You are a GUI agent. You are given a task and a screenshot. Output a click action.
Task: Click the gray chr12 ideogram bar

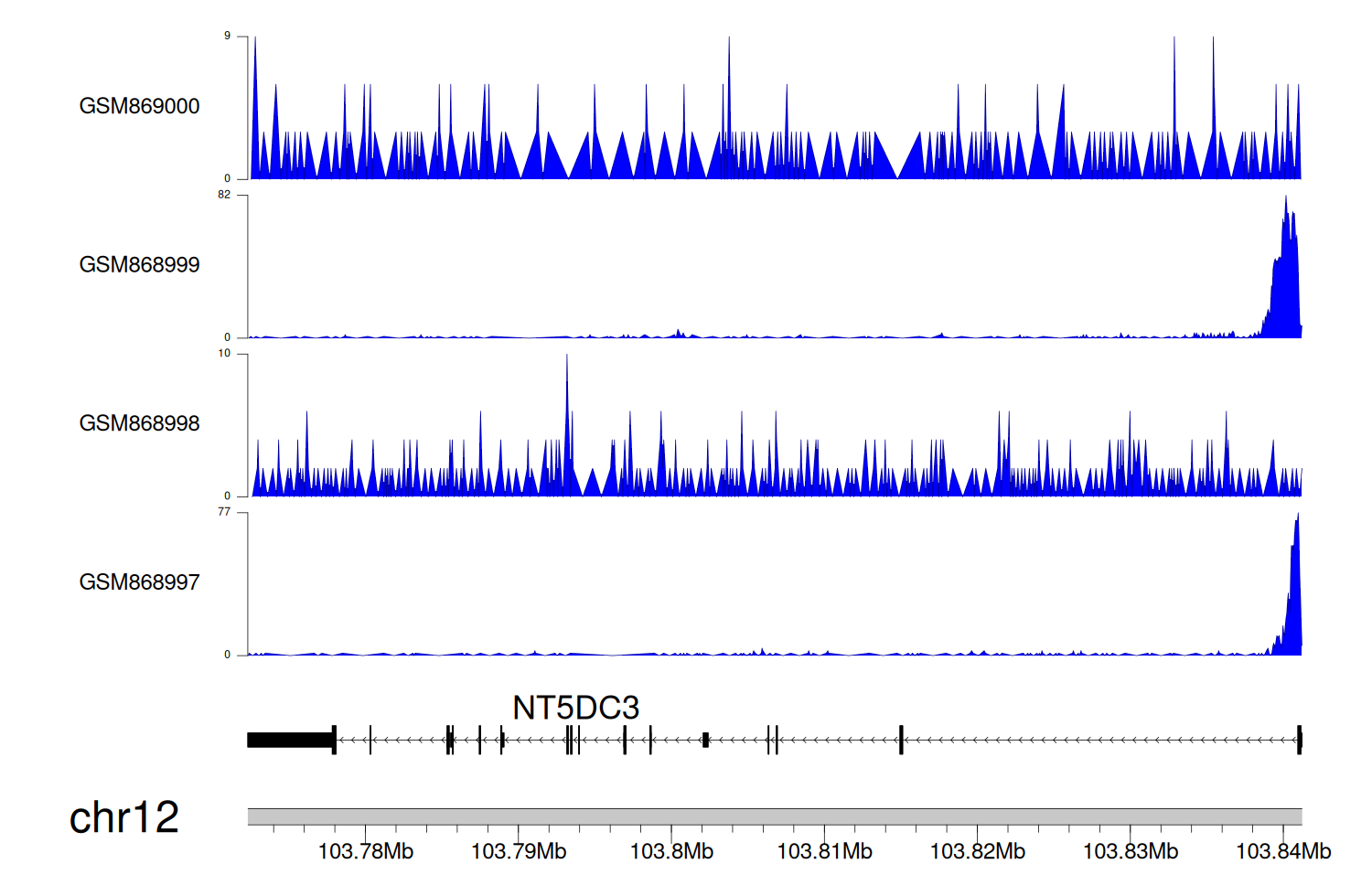pyautogui.click(x=774, y=816)
